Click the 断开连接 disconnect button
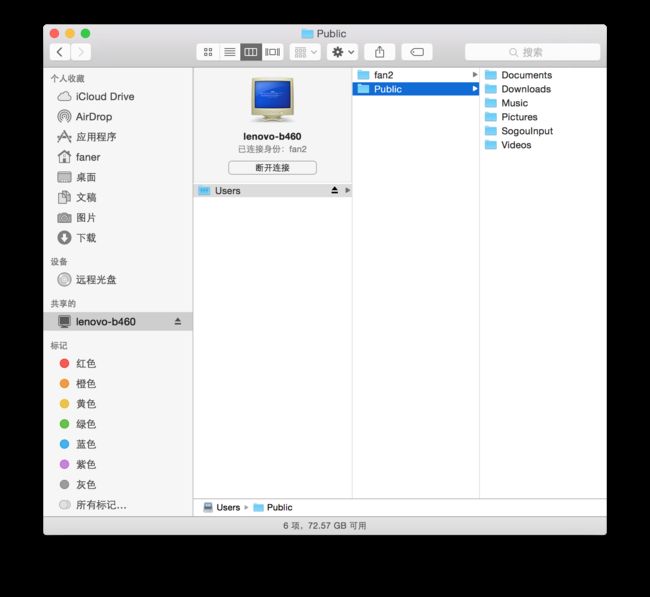The width and height of the screenshot is (650, 597). [x=272, y=168]
